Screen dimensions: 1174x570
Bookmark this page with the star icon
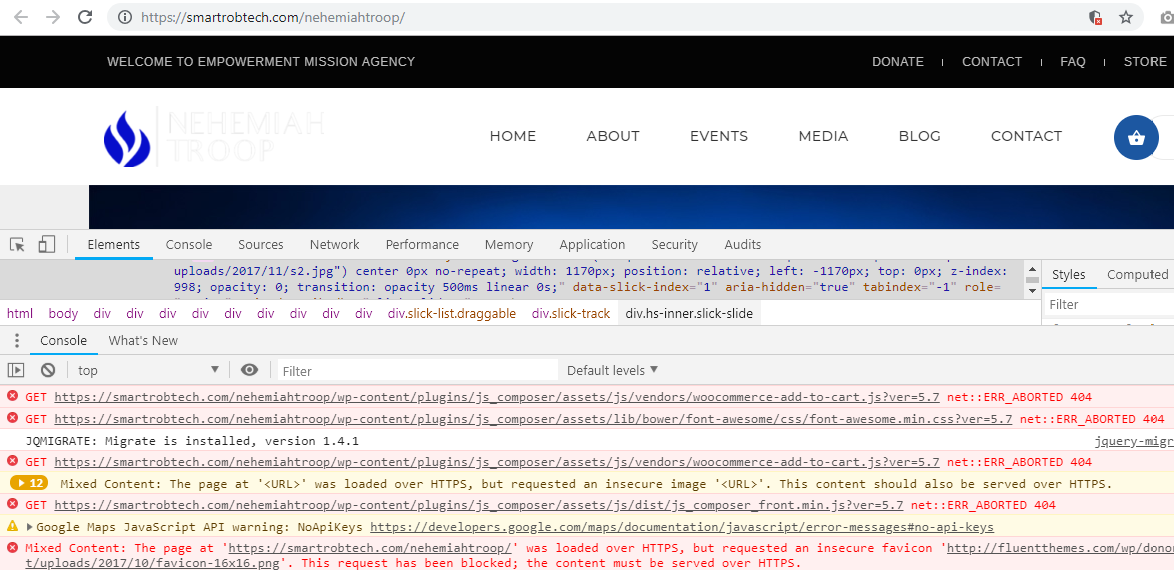pos(1126,17)
